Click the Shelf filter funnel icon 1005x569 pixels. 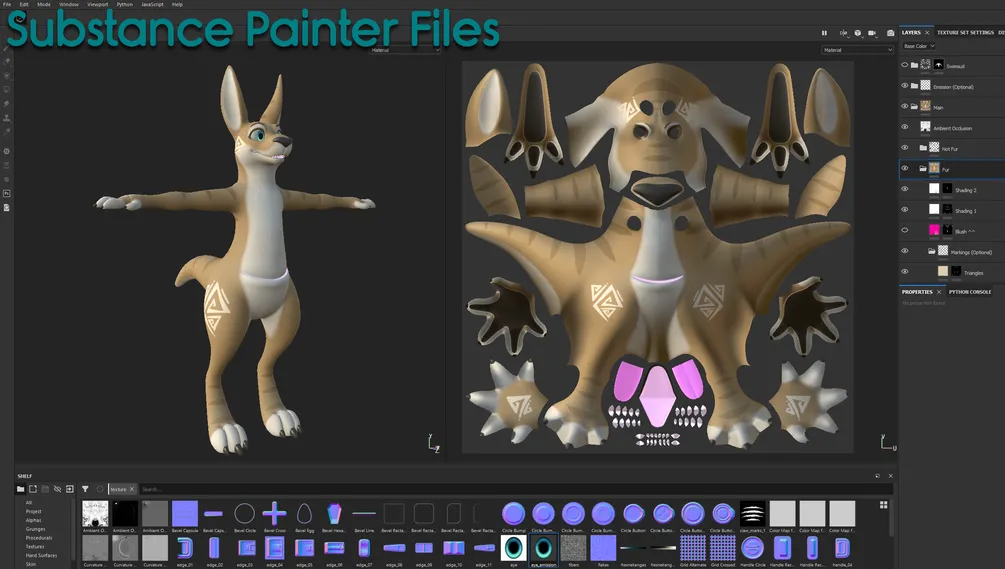pos(85,489)
